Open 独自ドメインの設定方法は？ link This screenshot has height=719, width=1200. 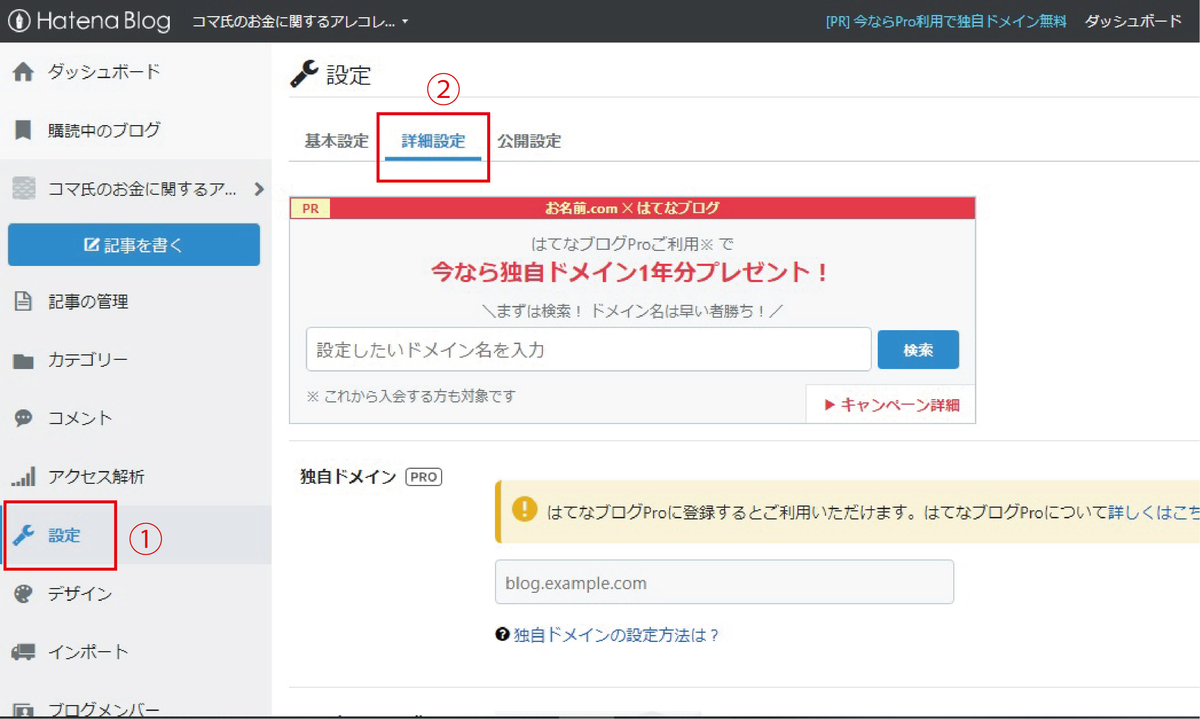[x=616, y=635]
